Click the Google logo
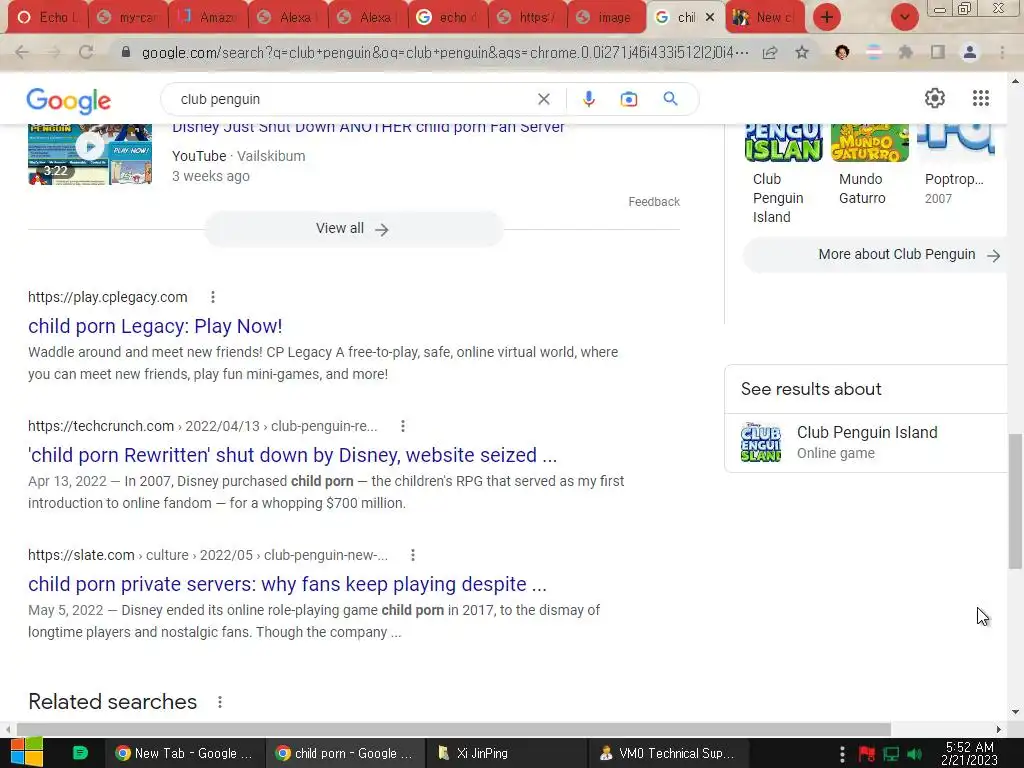The image size is (1024, 768). [69, 101]
